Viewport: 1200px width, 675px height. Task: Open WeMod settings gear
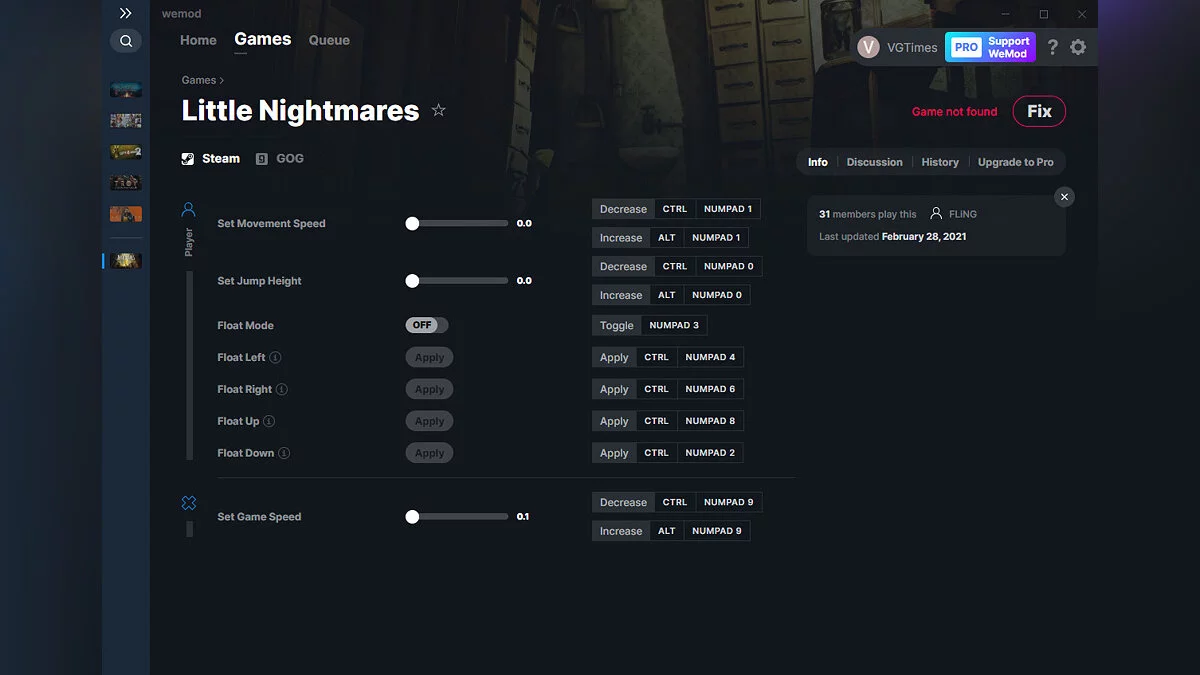coord(1078,47)
